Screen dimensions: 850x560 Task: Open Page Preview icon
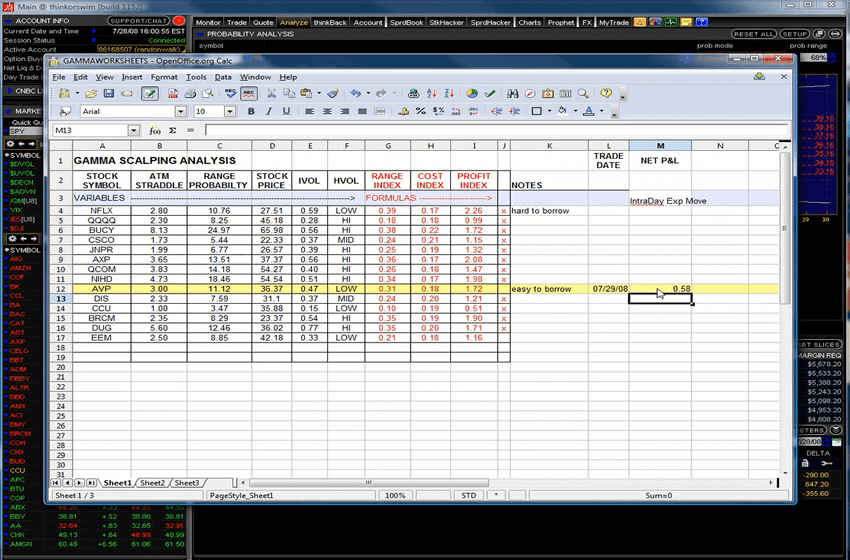coord(207,93)
